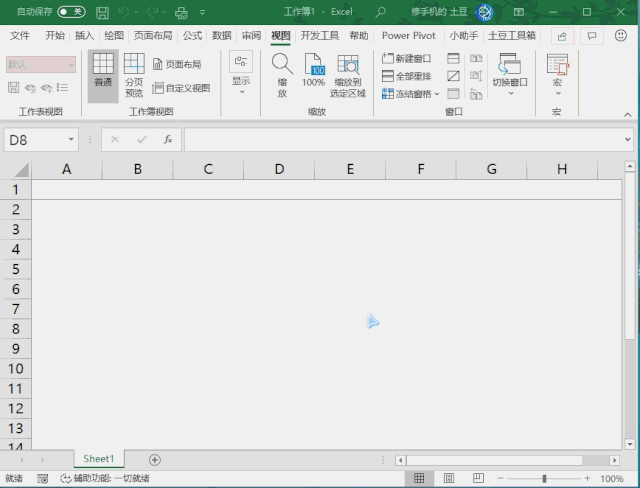Click Page Layout (页面布局) view button

pos(177,64)
